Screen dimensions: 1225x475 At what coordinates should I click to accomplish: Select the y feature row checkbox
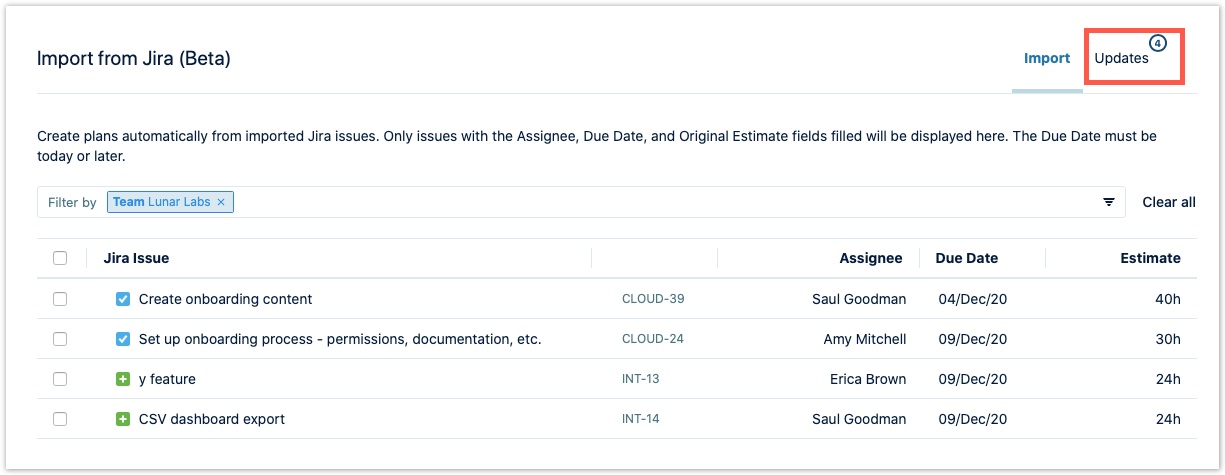tap(60, 379)
